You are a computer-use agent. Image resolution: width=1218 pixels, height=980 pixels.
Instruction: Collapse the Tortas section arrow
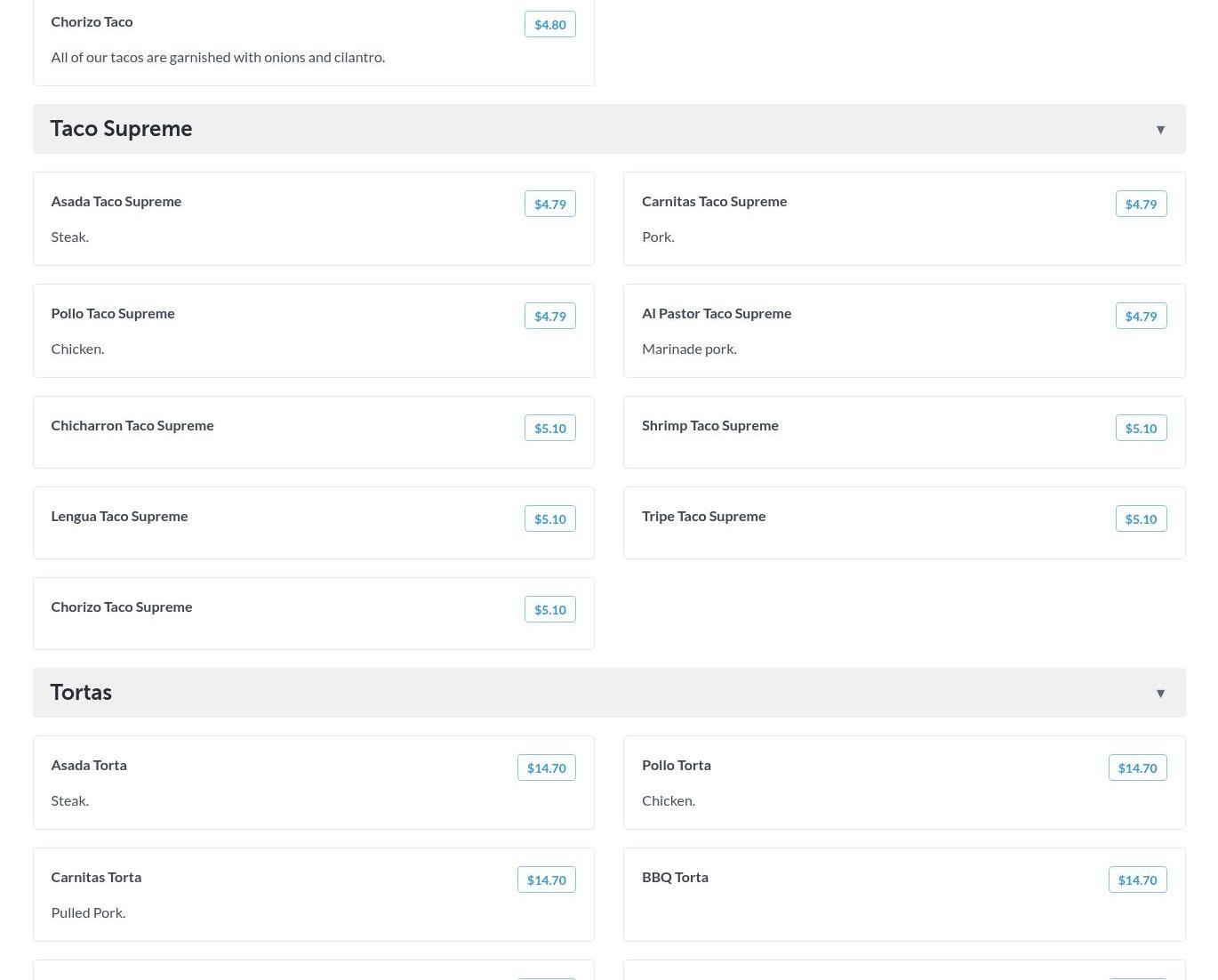[1160, 694]
